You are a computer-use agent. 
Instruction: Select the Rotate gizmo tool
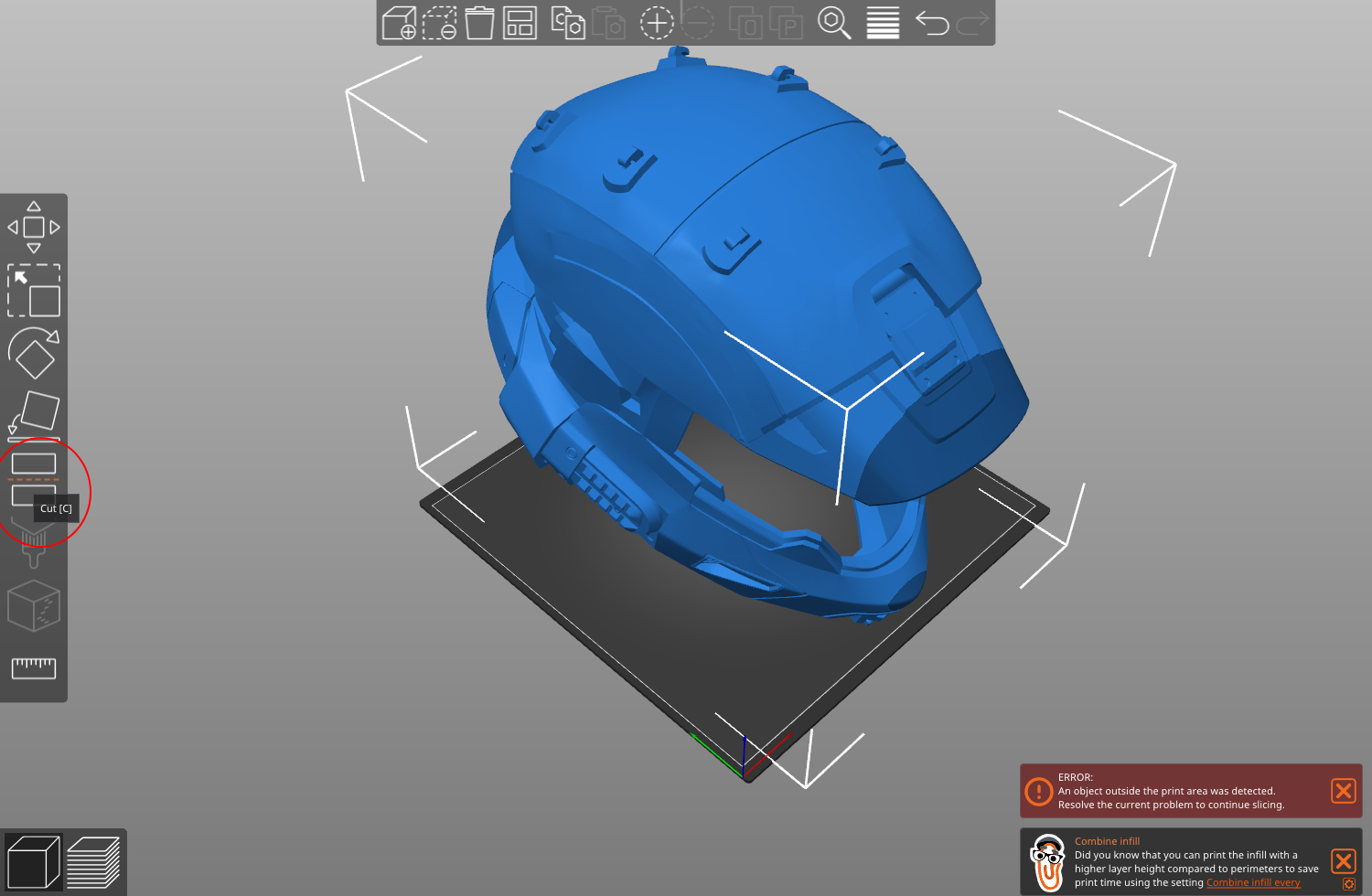(x=34, y=353)
